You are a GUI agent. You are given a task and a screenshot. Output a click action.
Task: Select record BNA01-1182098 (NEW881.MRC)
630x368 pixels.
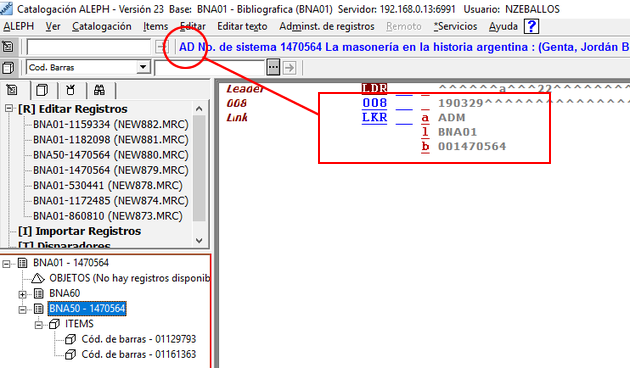click(x=110, y=140)
